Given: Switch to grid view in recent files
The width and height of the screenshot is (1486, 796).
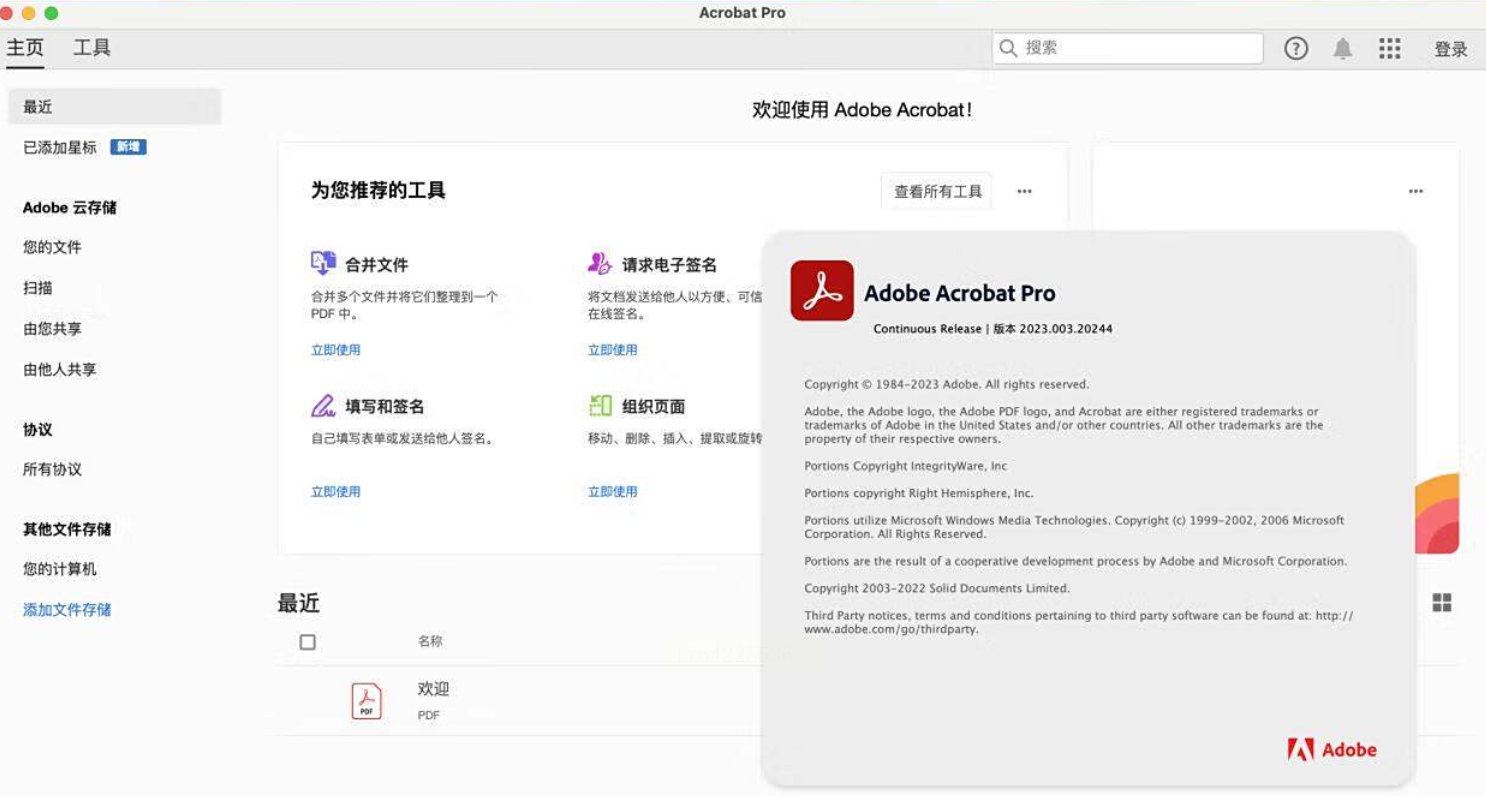Looking at the screenshot, I should 1441,602.
